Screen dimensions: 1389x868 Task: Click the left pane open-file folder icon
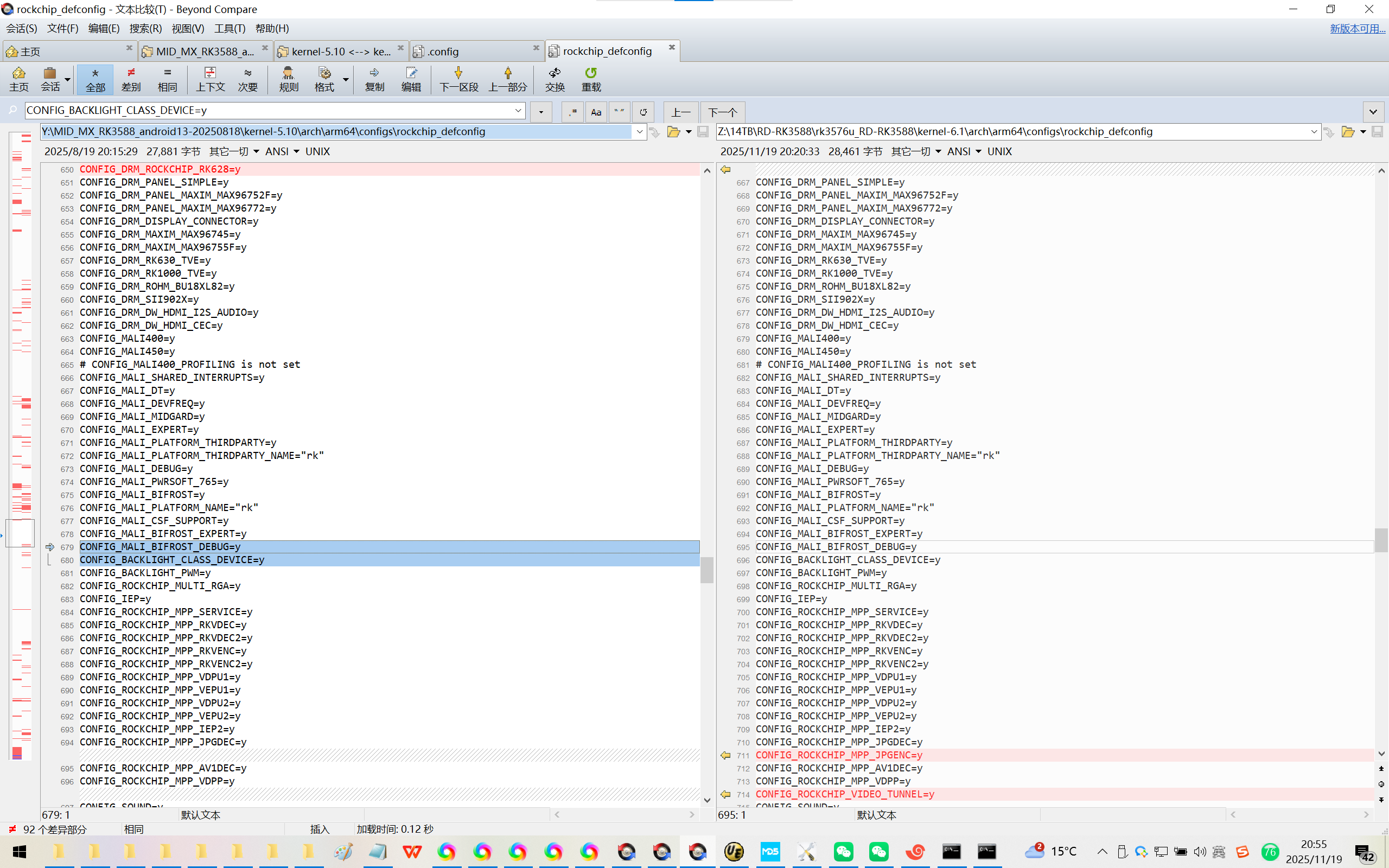point(673,132)
